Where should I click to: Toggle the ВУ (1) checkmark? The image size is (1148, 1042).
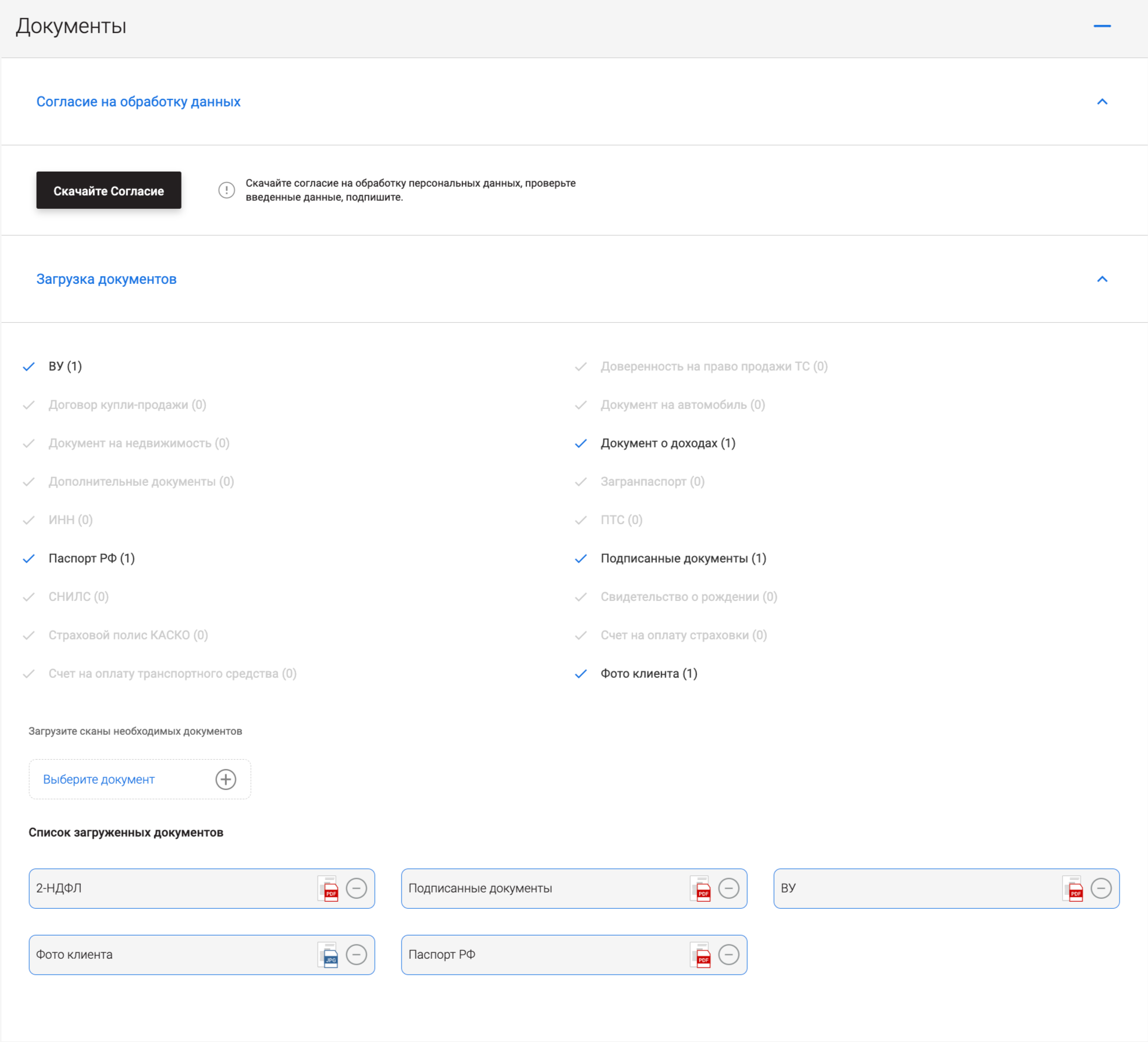[29, 367]
